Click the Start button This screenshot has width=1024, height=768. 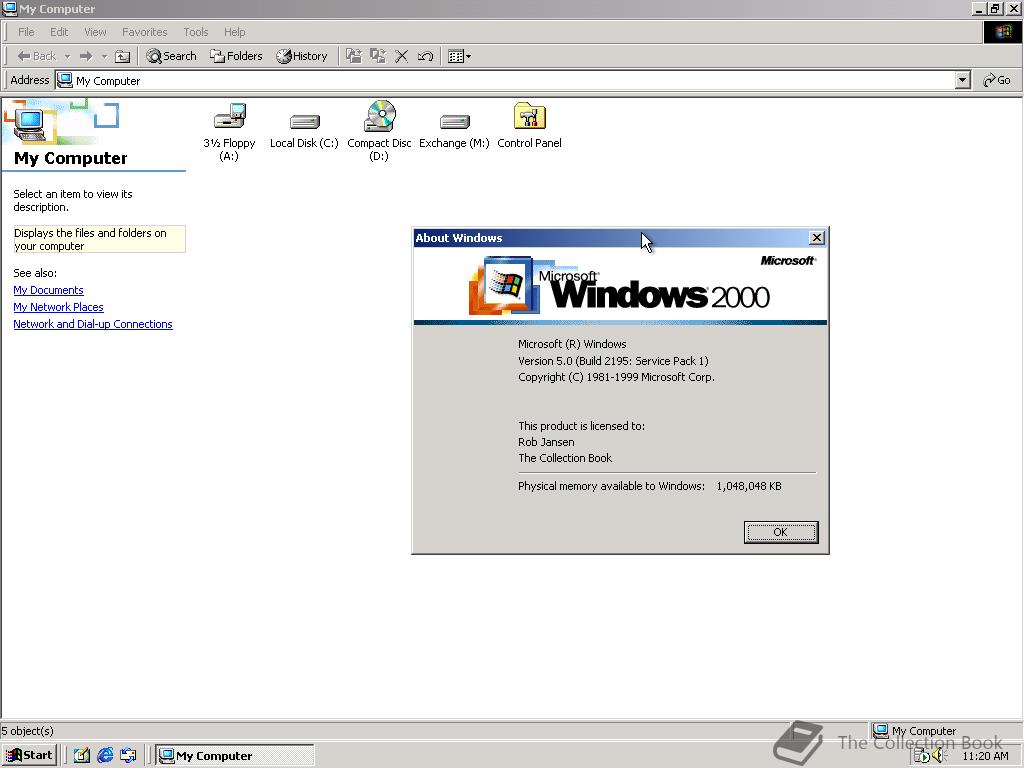click(x=29, y=756)
